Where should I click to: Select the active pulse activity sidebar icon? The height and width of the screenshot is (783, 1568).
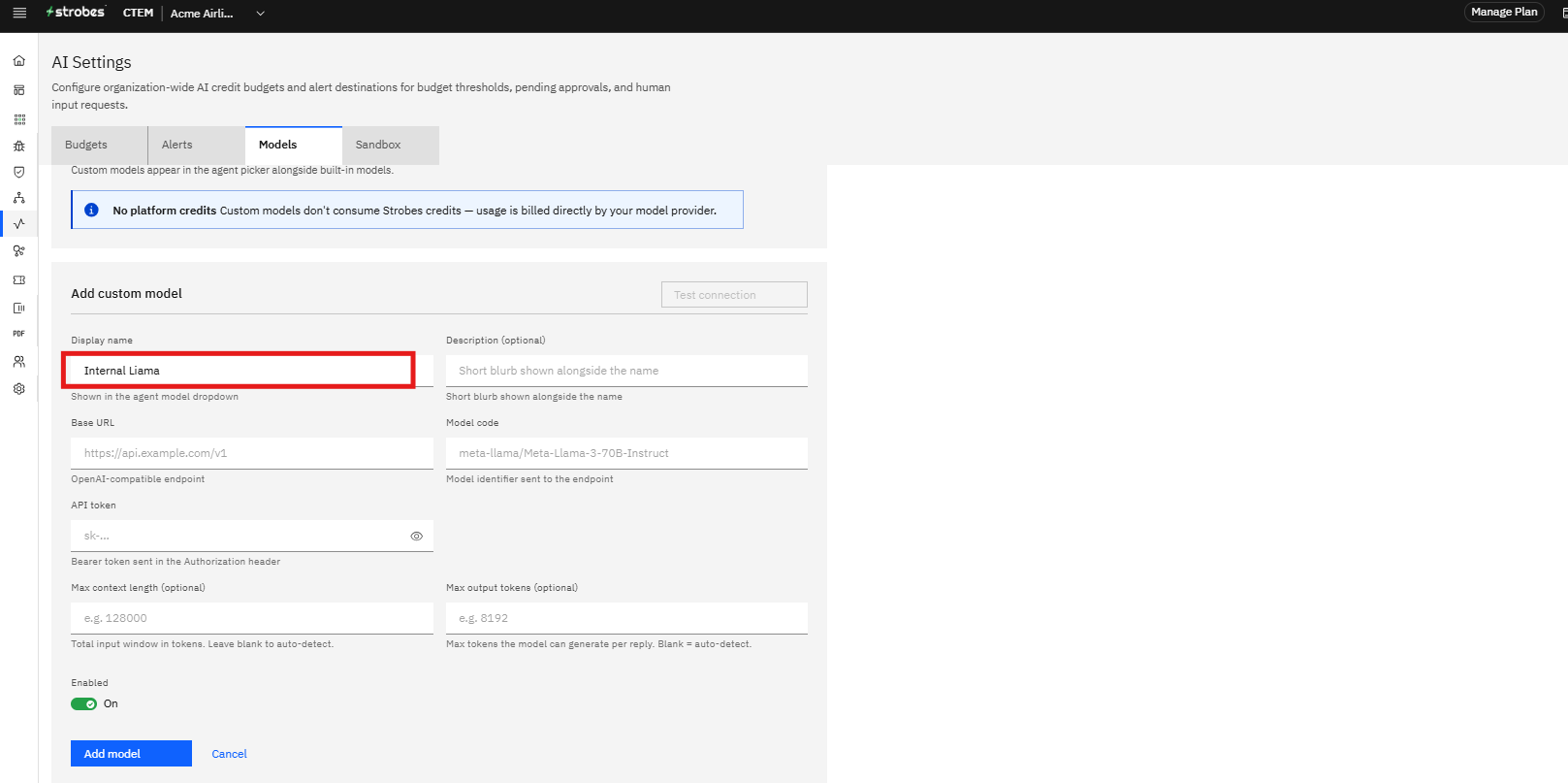[x=18, y=224]
